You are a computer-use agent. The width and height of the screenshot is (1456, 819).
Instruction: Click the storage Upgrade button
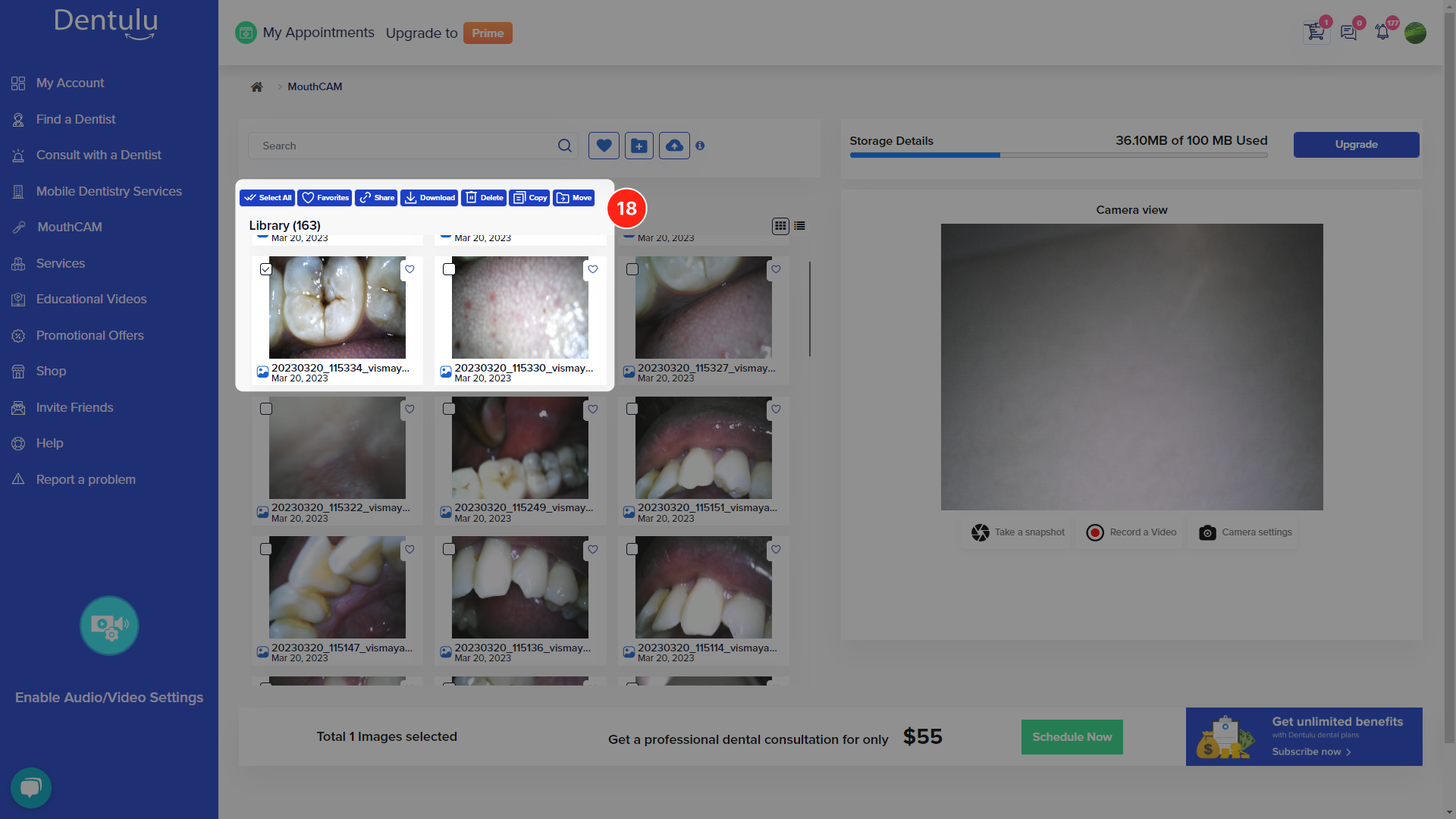[1356, 145]
